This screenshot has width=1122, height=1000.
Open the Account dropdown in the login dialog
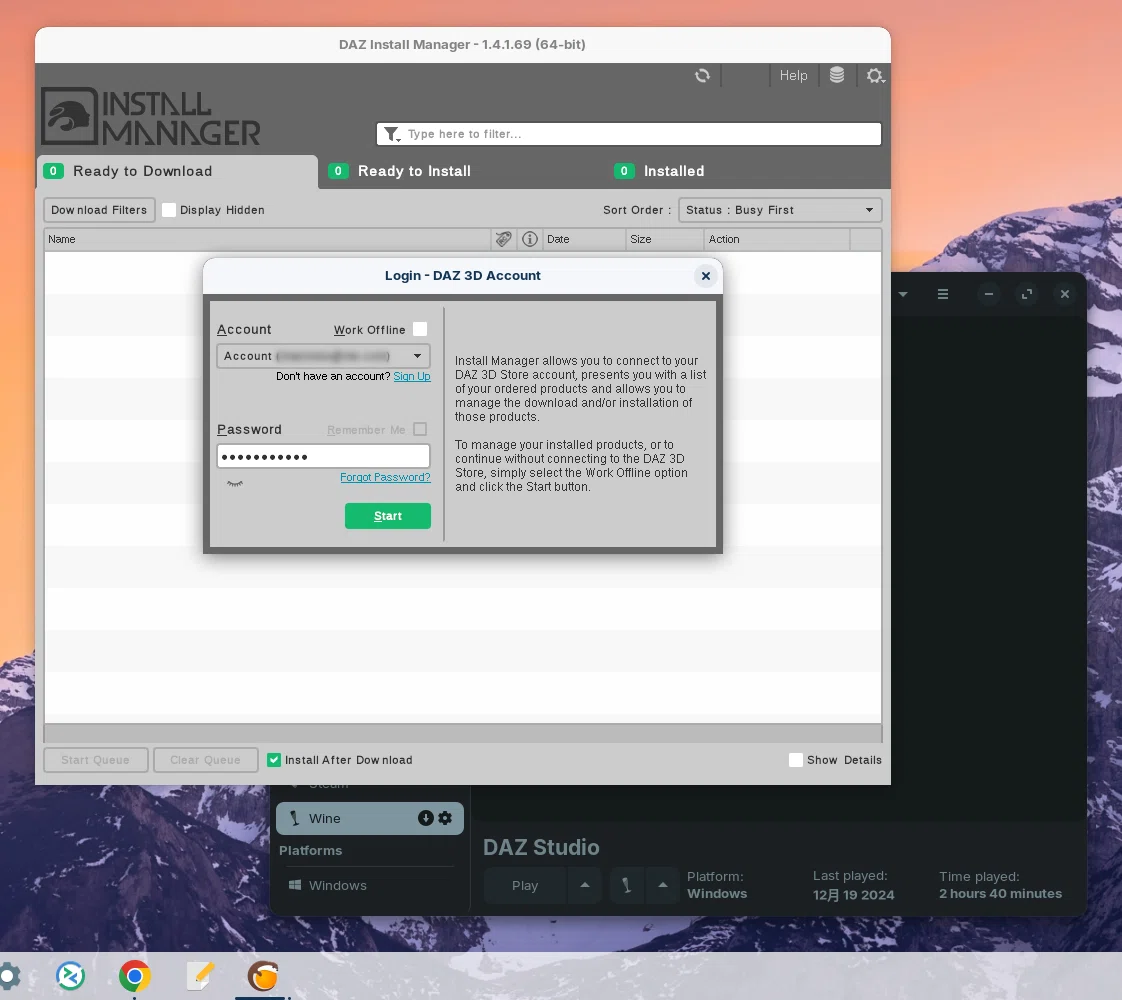point(323,356)
